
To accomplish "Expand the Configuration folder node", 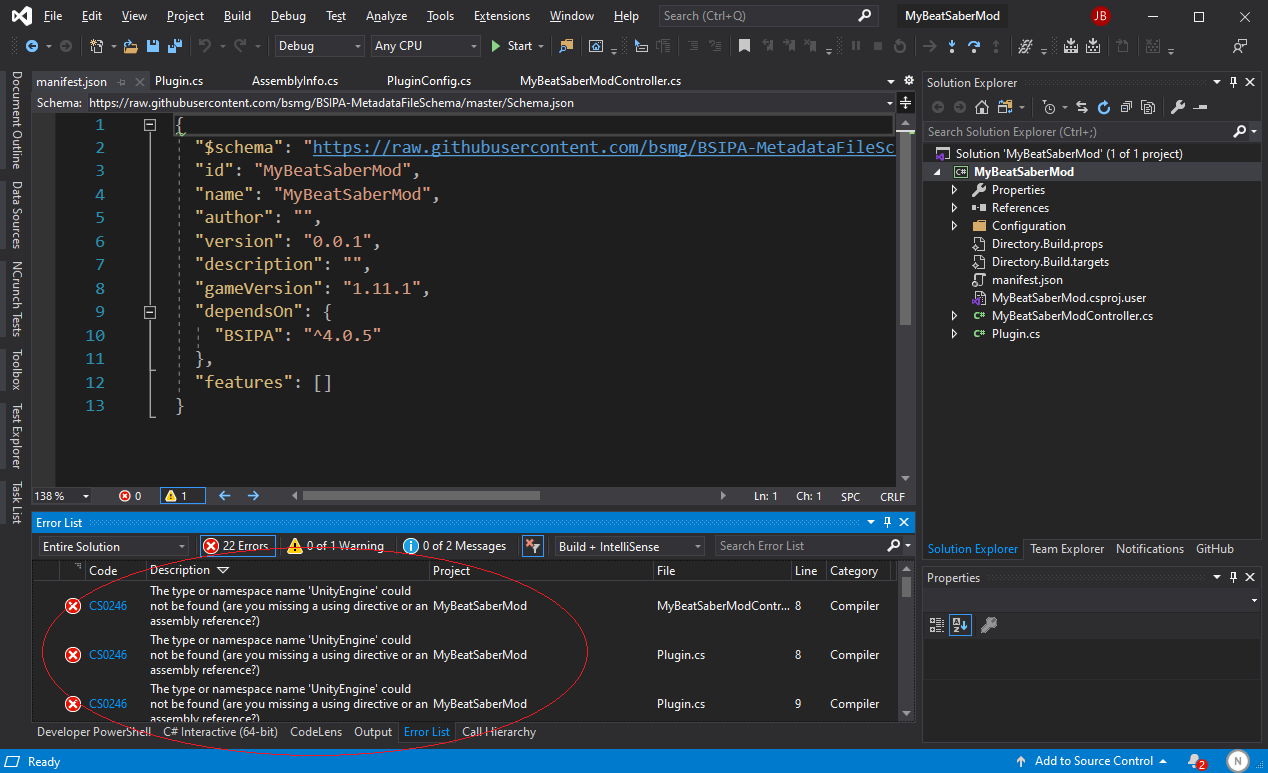I will coord(955,226).
